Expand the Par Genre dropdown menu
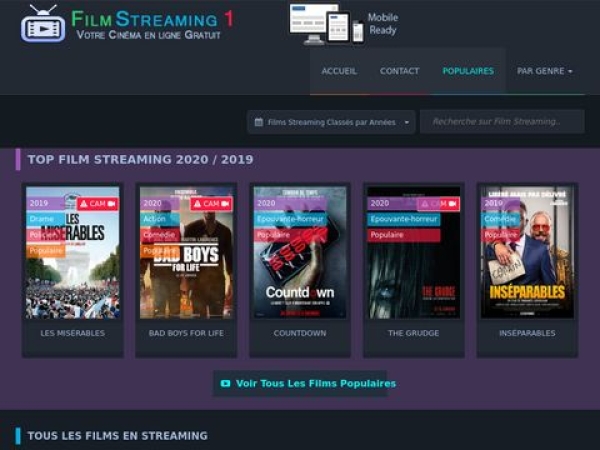The image size is (600, 450). [x=545, y=71]
